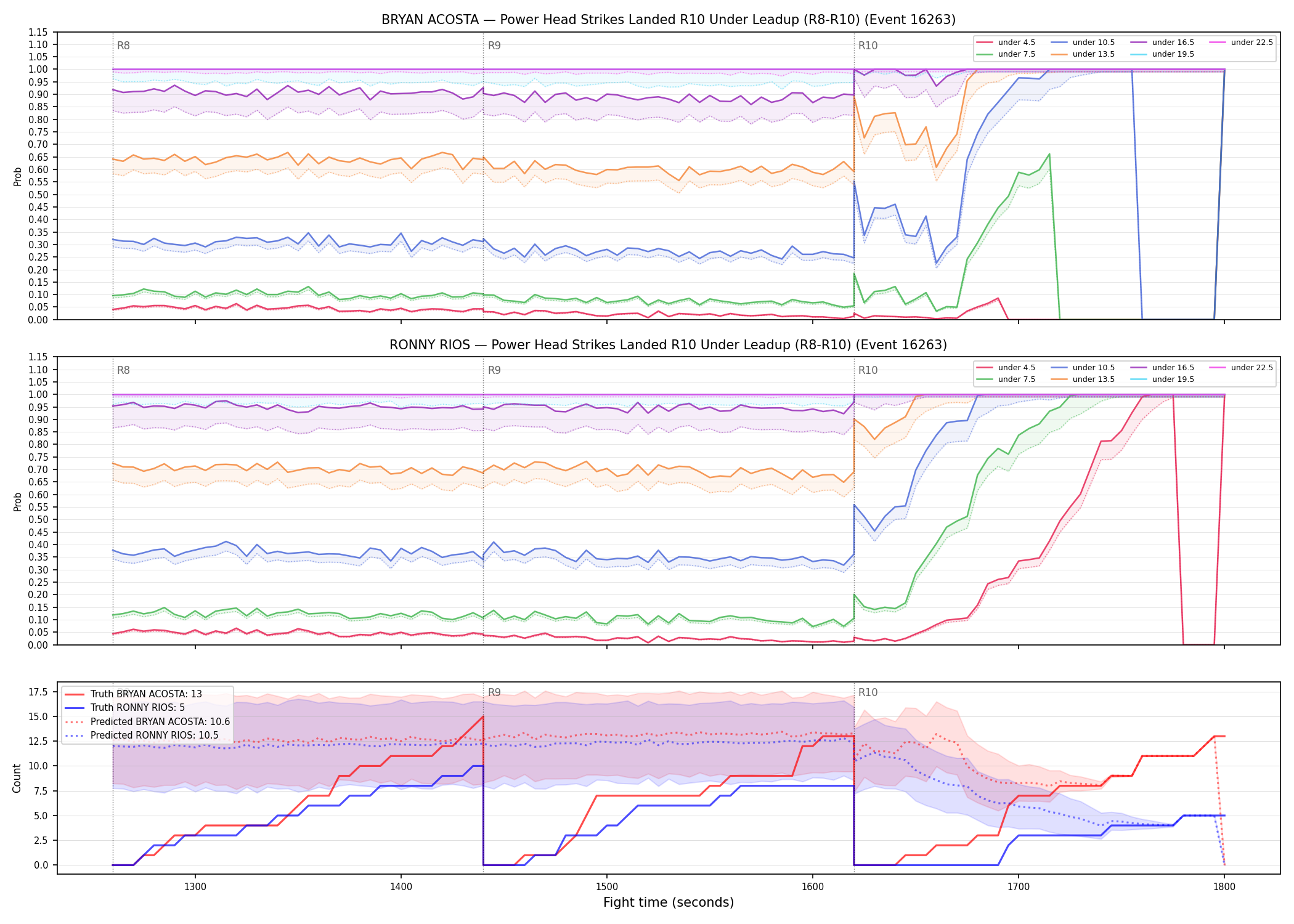Image resolution: width=1294 pixels, height=924 pixels.
Task: Select 'under 4.5' legend entry in Bryan Acosta chart
Action: click(x=1006, y=43)
